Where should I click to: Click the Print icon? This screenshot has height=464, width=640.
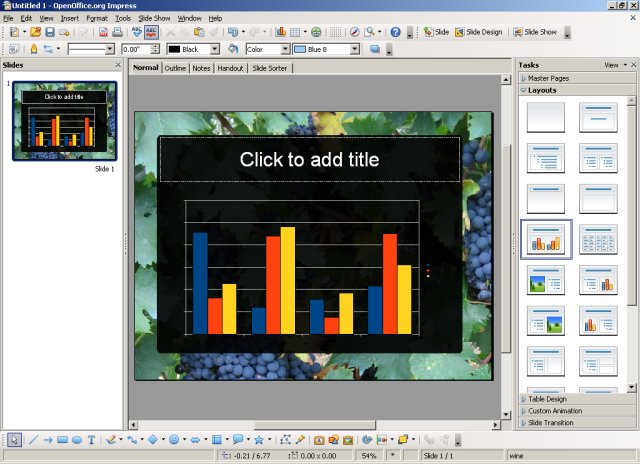117,32
